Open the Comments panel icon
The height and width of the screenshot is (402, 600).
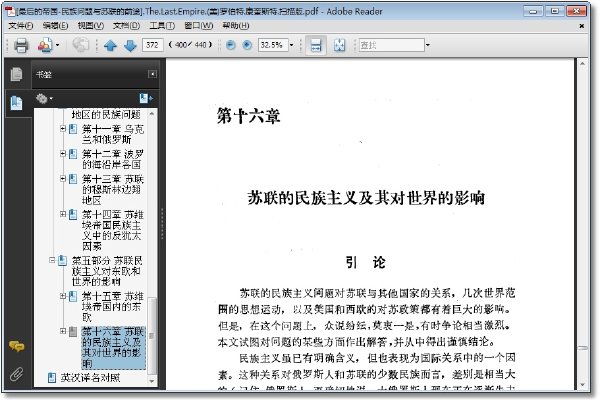coord(16,346)
